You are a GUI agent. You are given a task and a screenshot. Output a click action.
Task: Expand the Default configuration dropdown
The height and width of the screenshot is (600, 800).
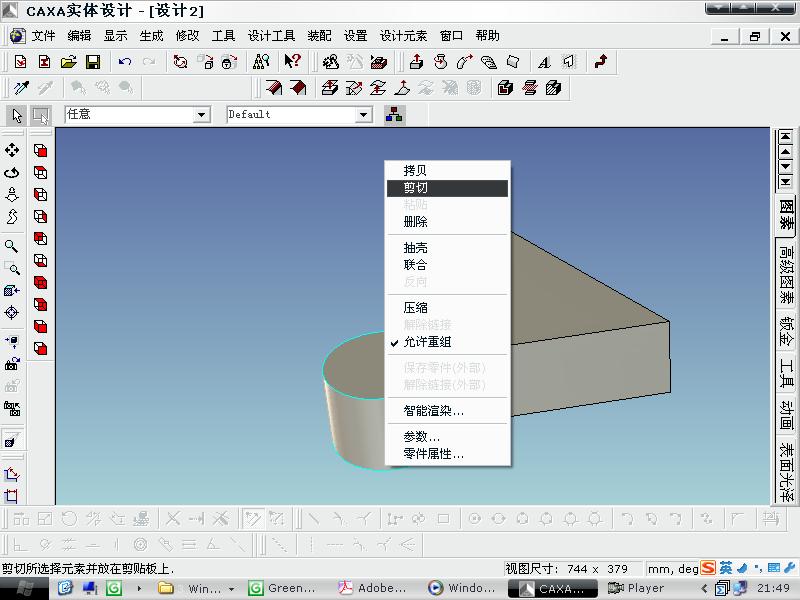point(363,115)
